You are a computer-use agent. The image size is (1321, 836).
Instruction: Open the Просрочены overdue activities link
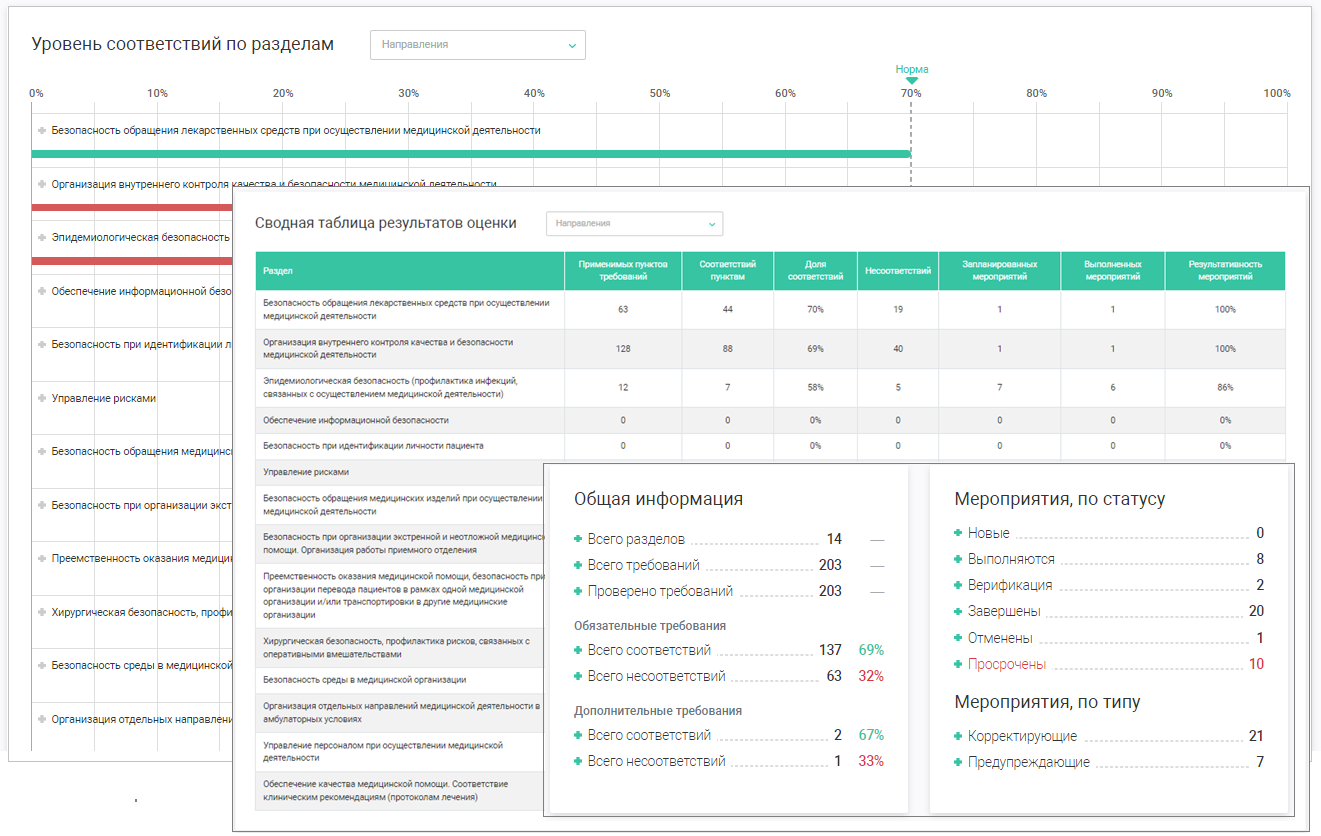[1007, 664]
